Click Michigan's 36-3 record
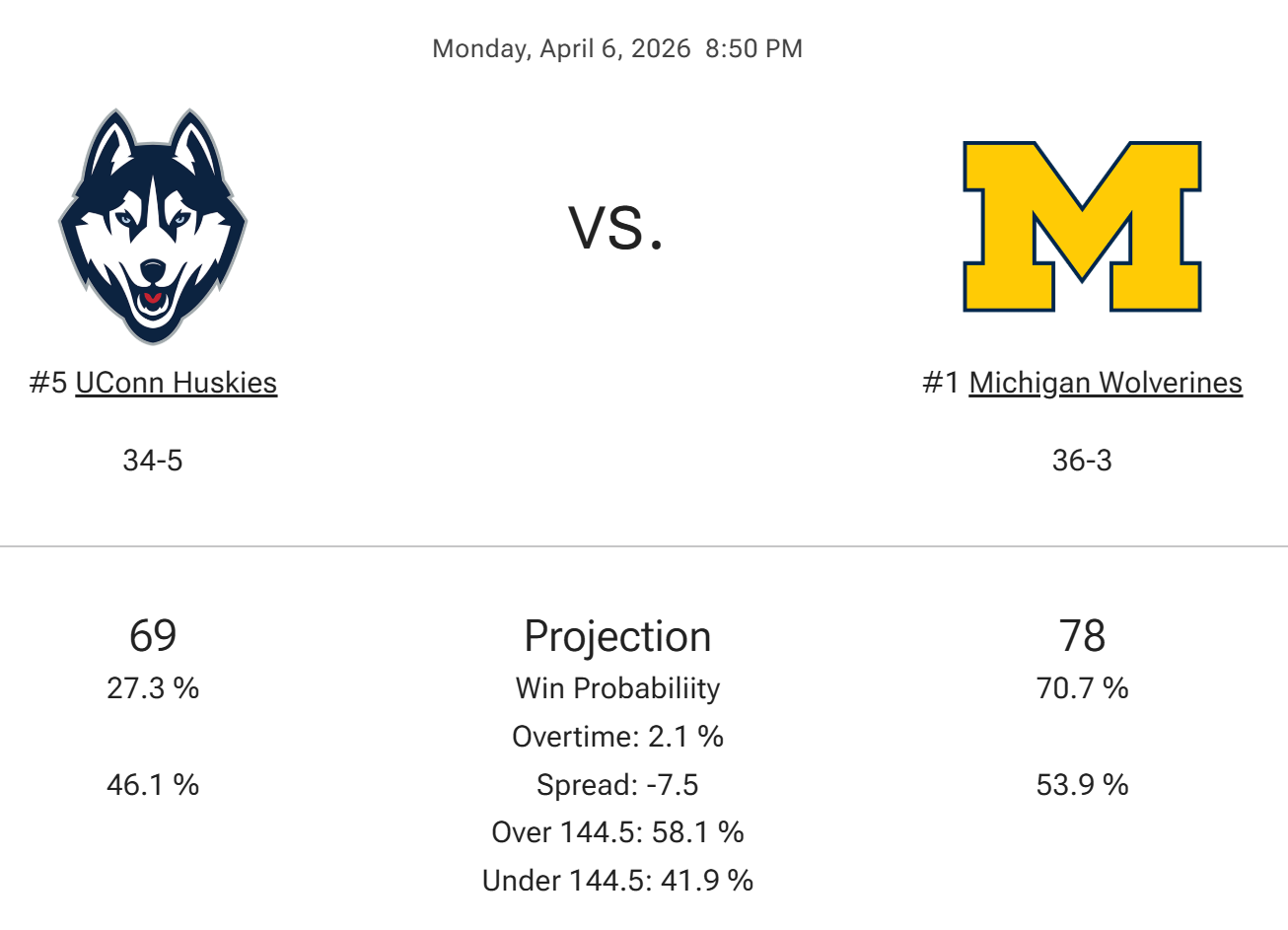Screen dimensions: 1288x930 [x=1082, y=461]
